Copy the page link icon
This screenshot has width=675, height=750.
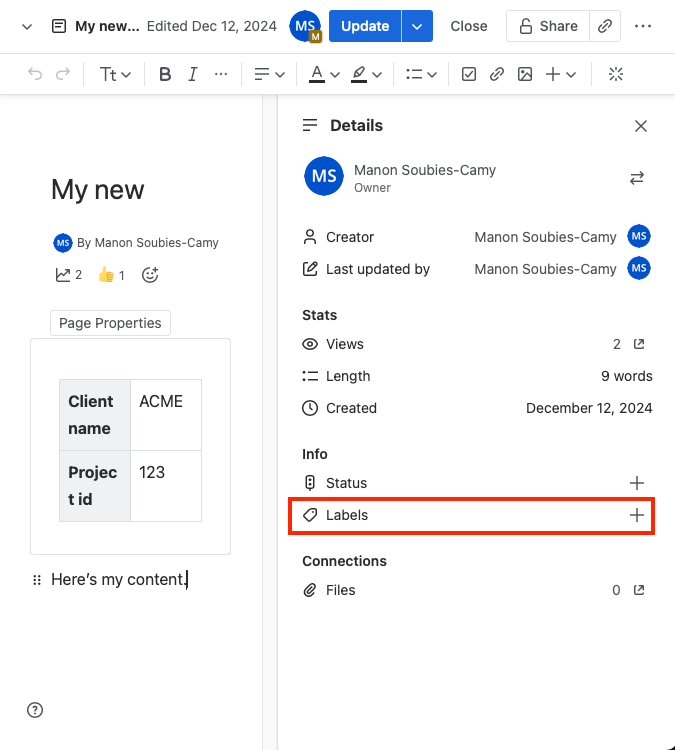[x=605, y=26]
